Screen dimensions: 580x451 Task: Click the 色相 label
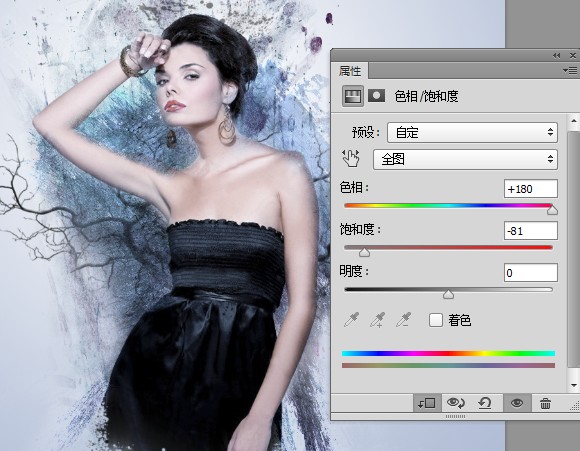354,187
